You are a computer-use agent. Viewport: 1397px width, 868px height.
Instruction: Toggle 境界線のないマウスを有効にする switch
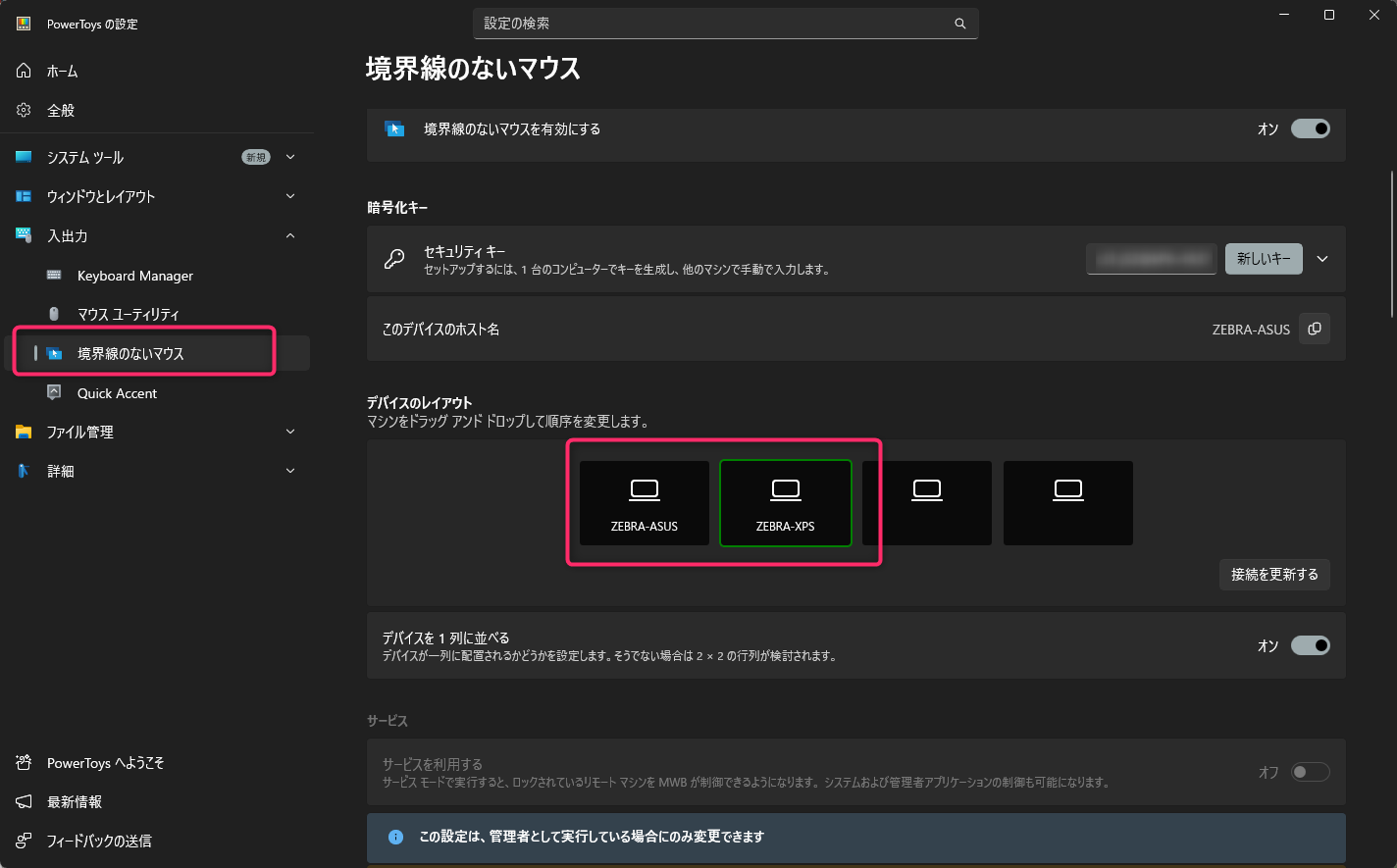click(1310, 128)
